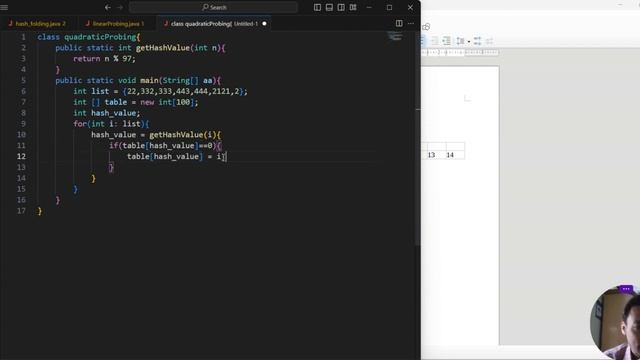The image size is (640, 360).
Task: Go back with the left arrow
Action: point(108,7)
